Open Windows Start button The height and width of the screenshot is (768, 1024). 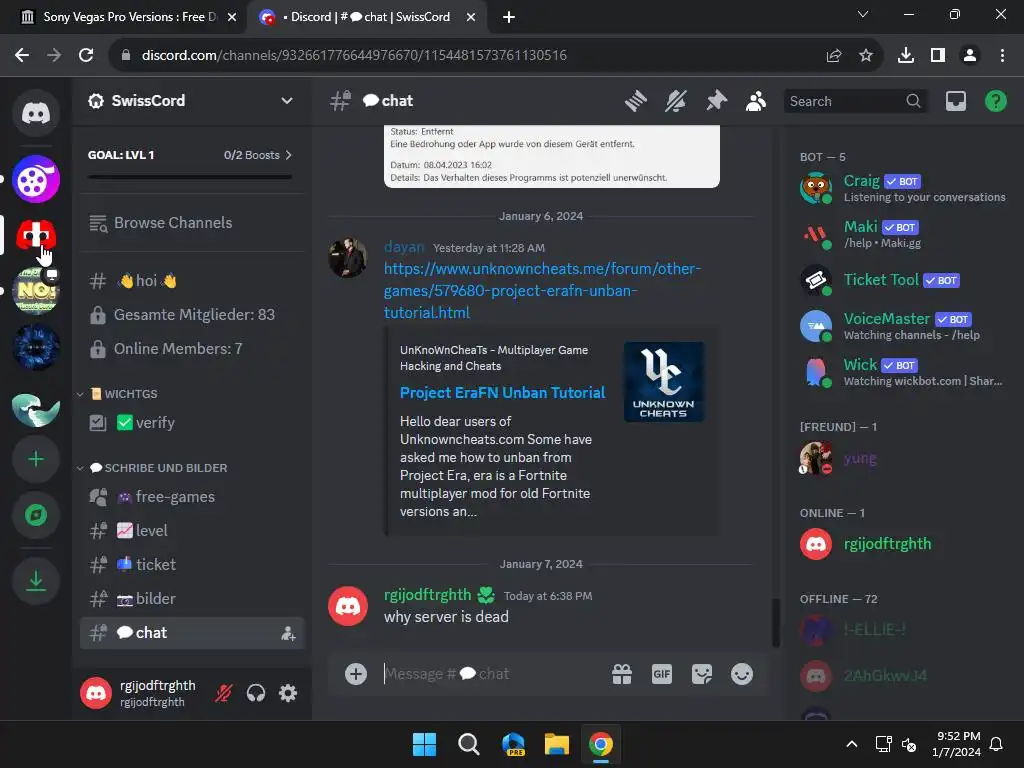[424, 744]
